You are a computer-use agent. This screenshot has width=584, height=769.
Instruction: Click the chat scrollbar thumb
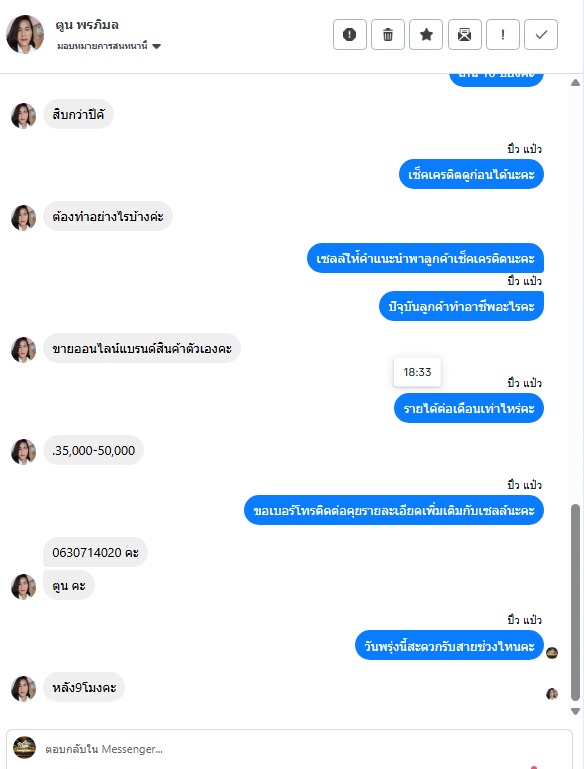click(576, 602)
